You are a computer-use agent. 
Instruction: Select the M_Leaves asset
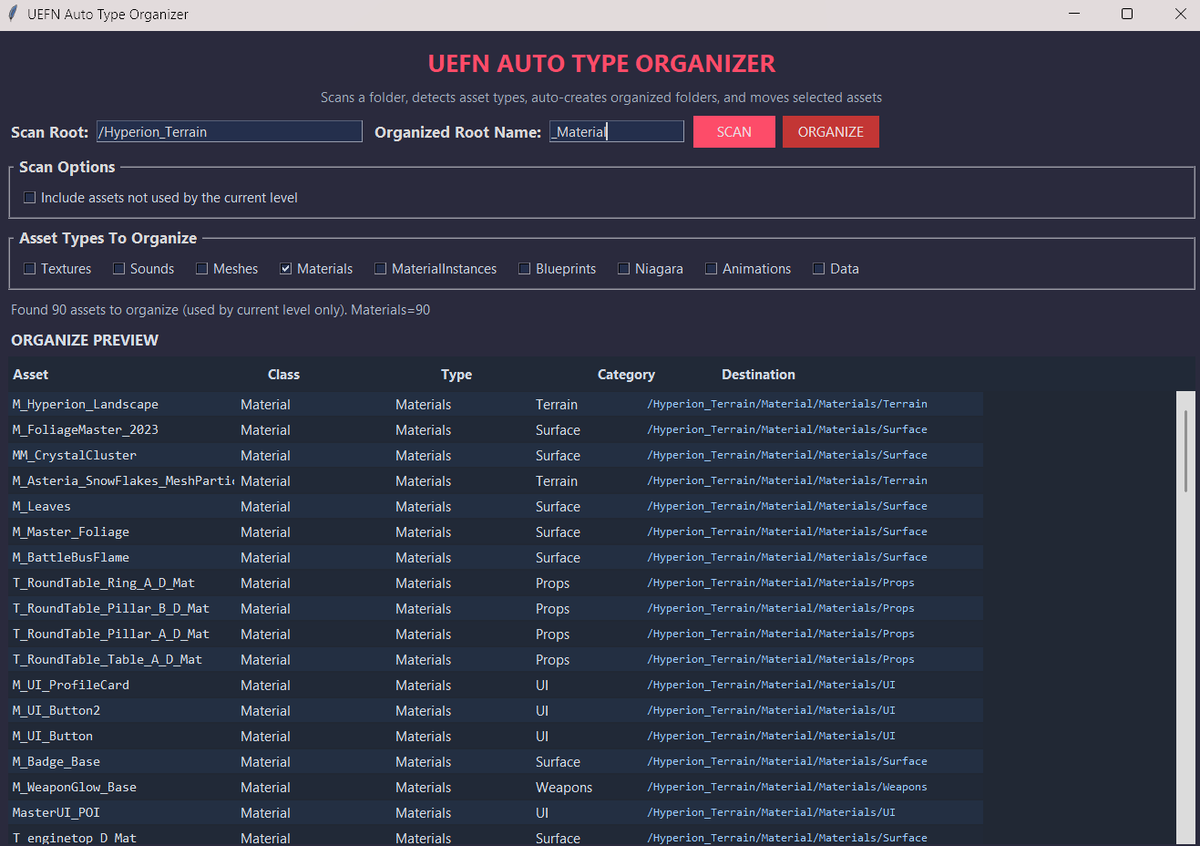point(496,506)
